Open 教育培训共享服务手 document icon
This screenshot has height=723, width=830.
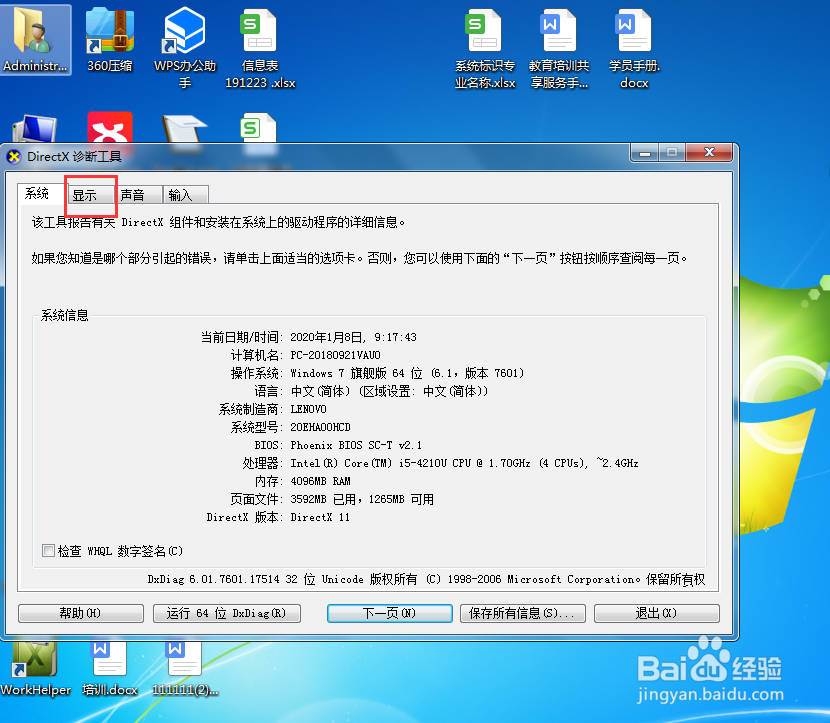point(559,49)
